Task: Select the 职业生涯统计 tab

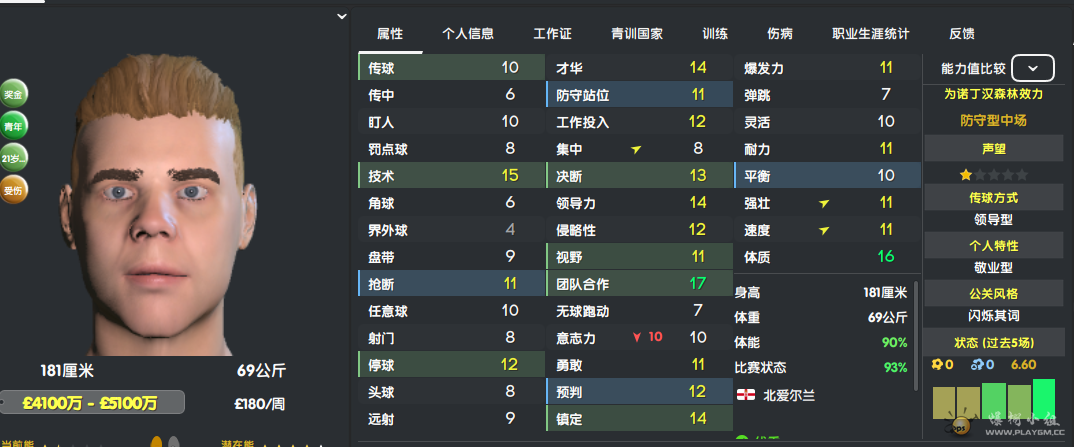Action: coord(870,33)
